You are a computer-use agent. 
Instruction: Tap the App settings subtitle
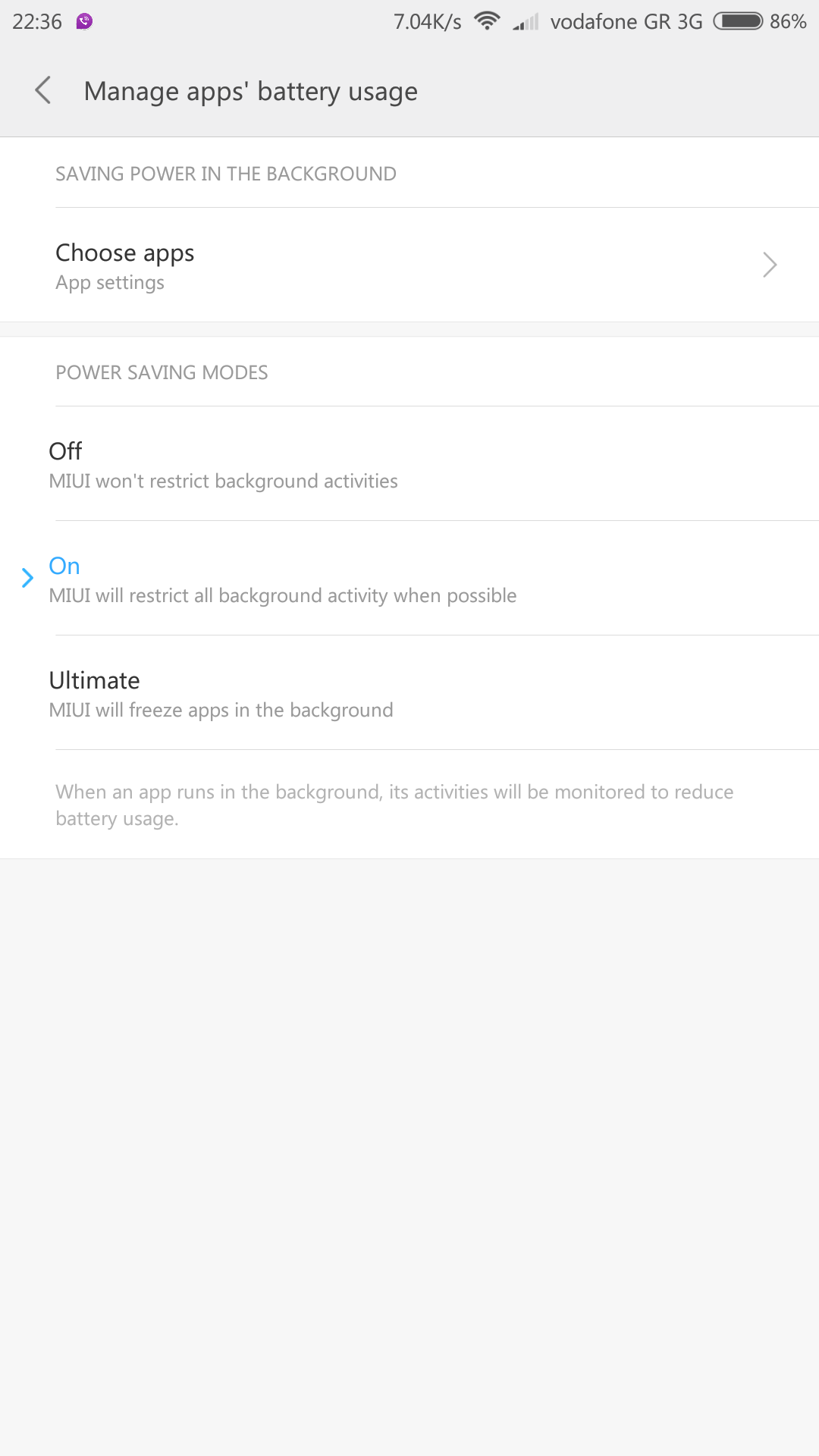pyautogui.click(x=110, y=283)
